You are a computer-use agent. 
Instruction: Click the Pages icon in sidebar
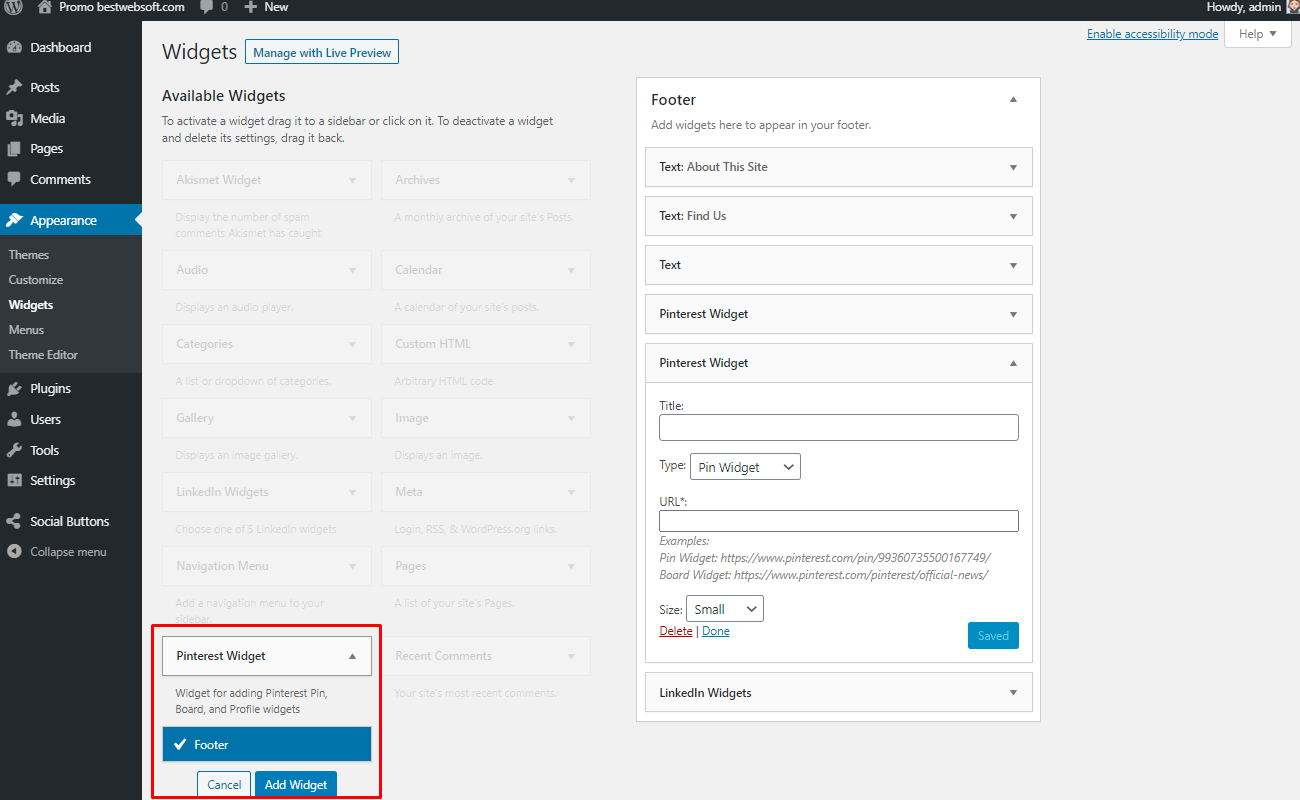pyautogui.click(x=14, y=149)
